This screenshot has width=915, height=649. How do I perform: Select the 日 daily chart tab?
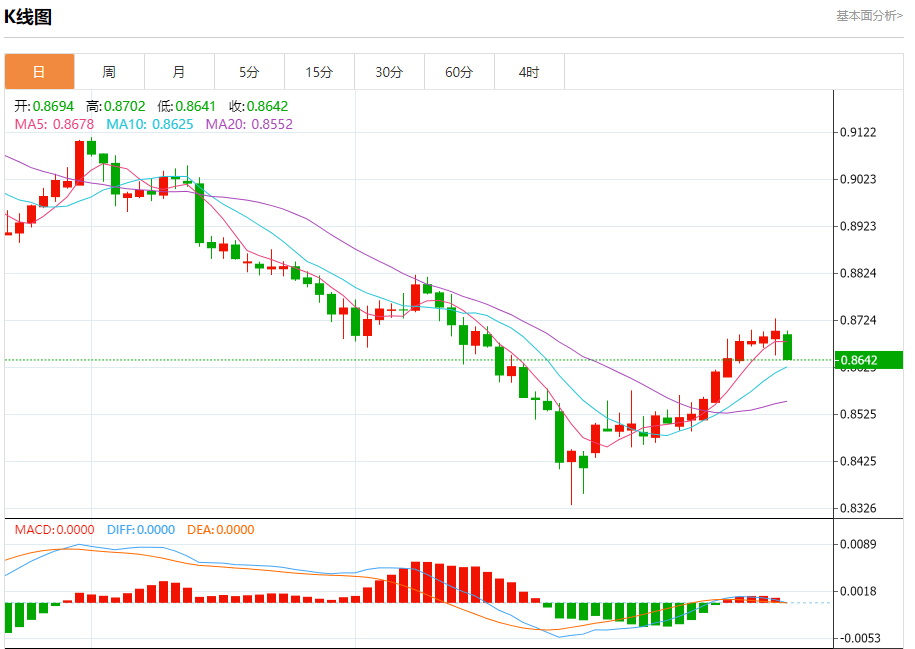coord(39,72)
